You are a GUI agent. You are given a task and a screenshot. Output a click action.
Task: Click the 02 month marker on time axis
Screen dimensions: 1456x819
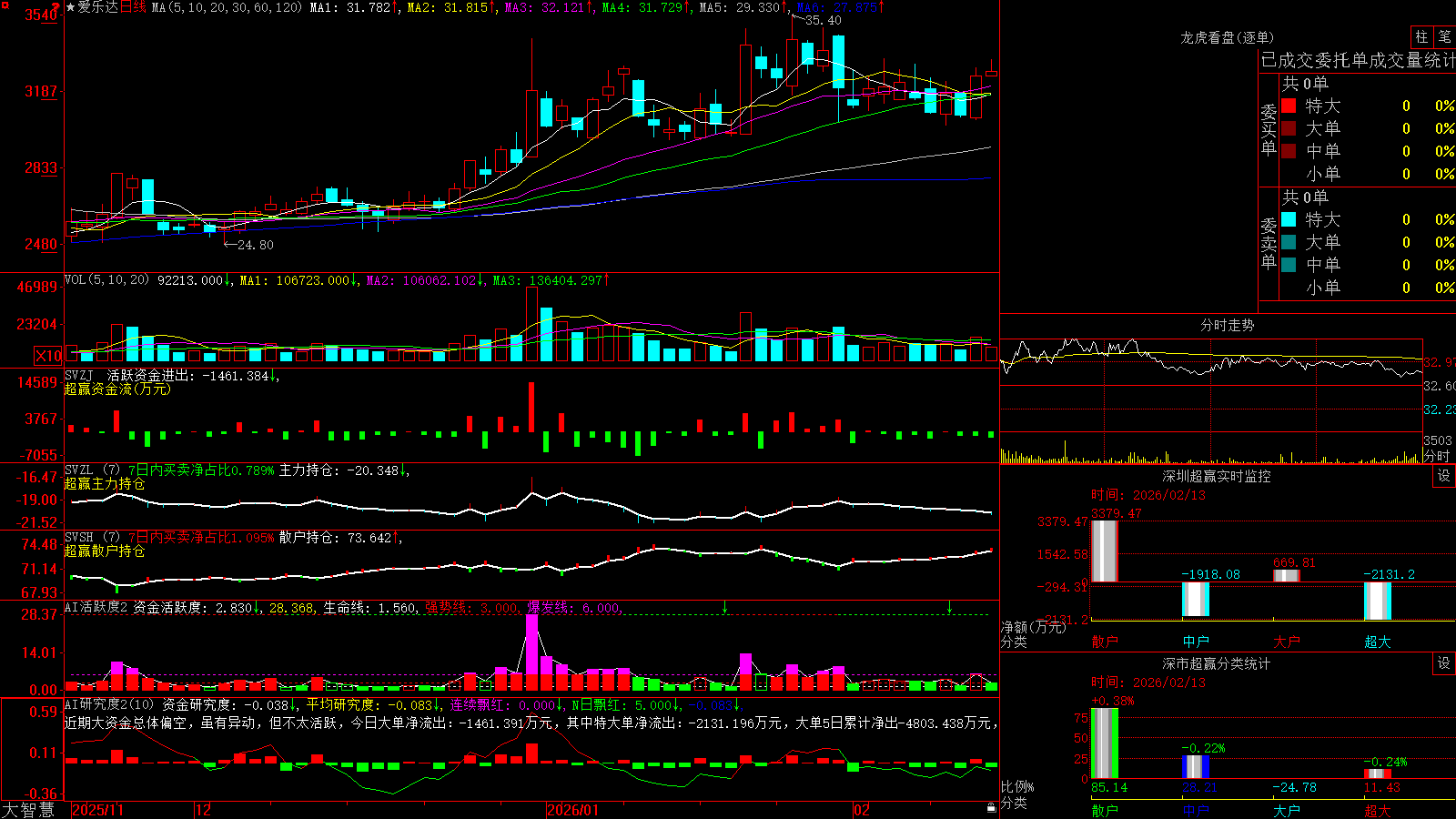(862, 810)
